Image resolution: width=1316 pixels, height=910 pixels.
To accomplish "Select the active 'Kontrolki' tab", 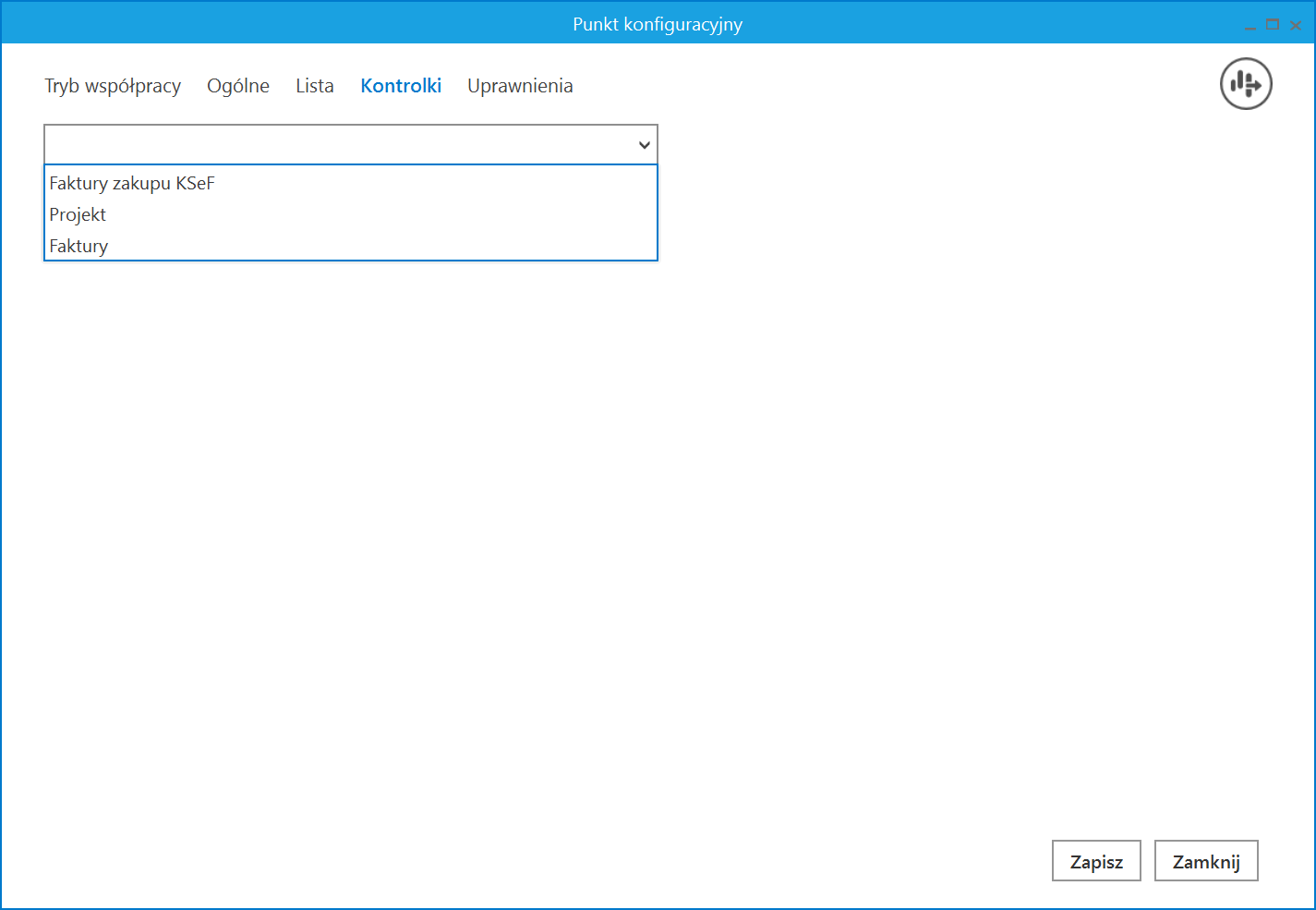I will pos(401,86).
